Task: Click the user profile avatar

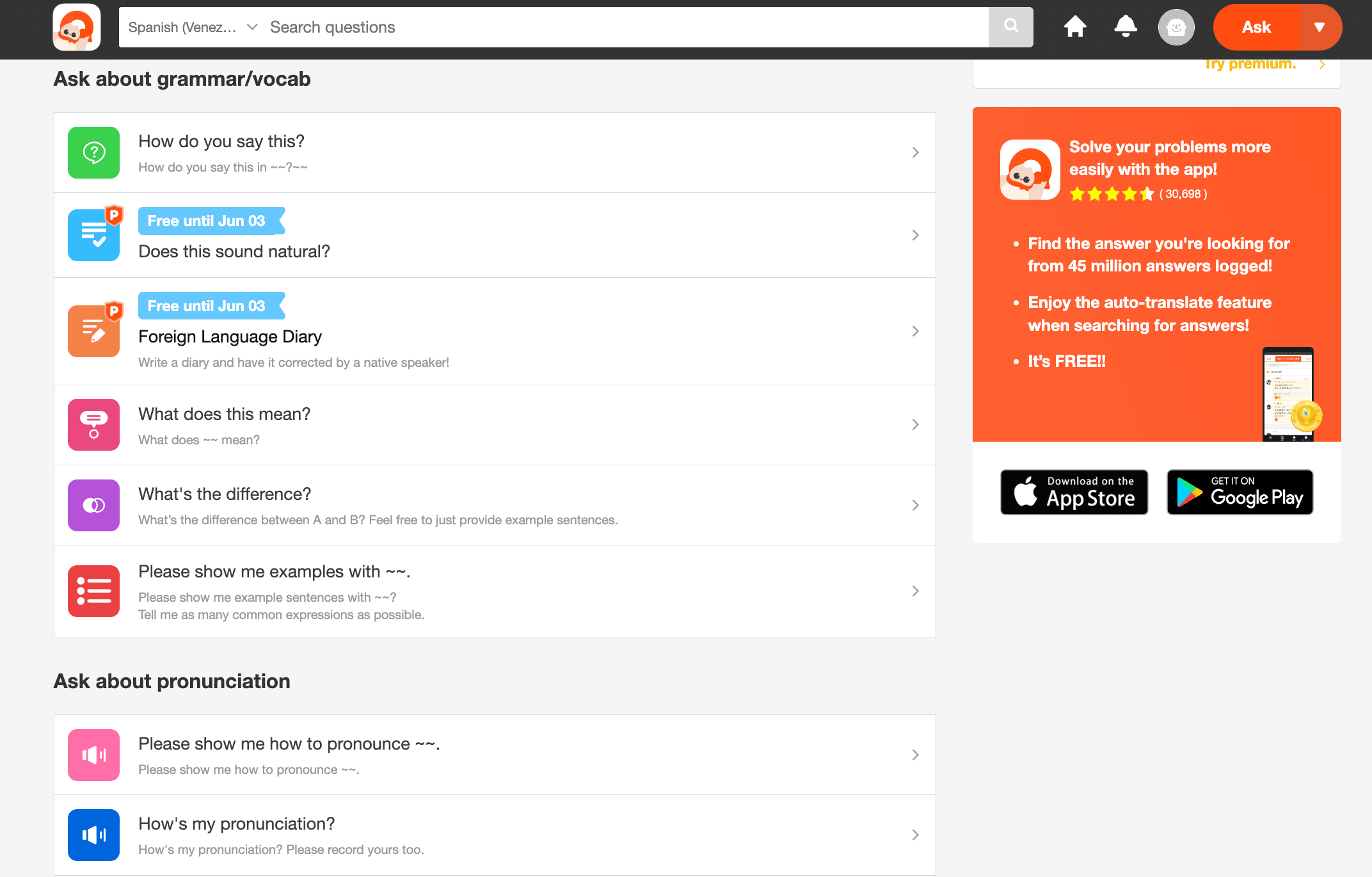Action: click(x=1176, y=27)
